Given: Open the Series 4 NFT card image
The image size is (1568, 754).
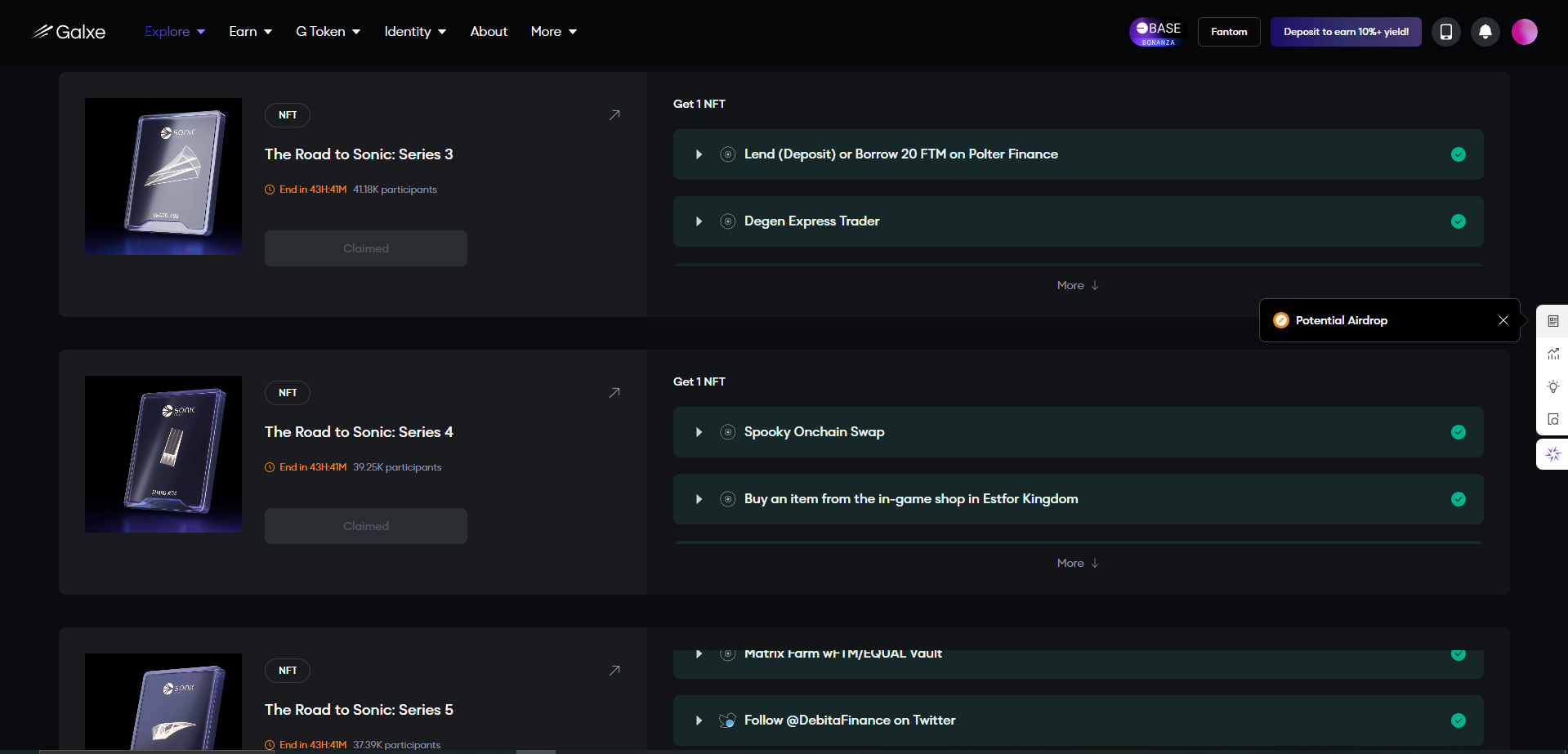Looking at the screenshot, I should [163, 454].
